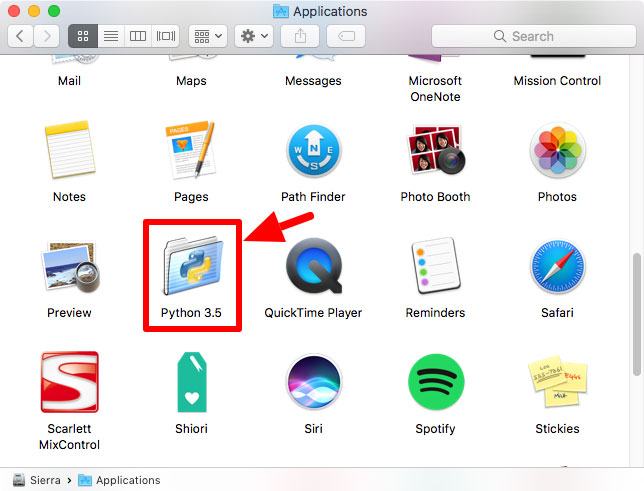Screen dimensions: 644x491
Task: Click the Path Finder label
Action: [313, 196]
